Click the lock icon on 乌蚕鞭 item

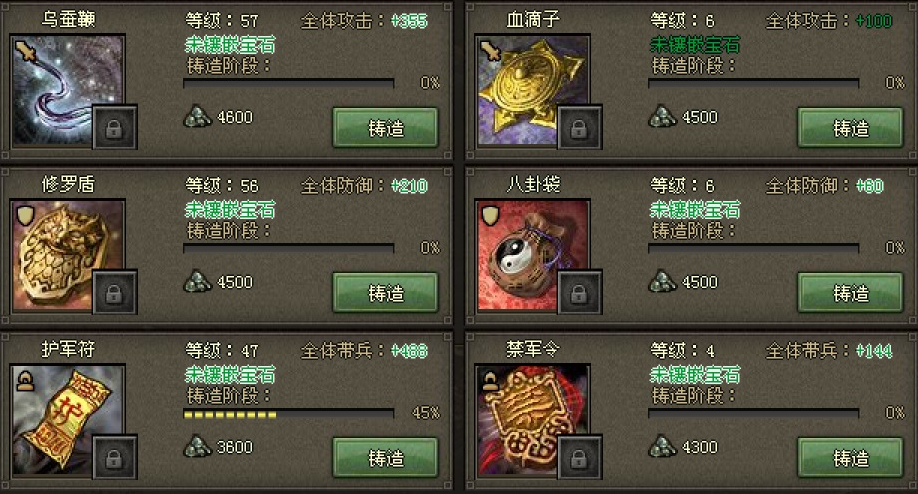pos(114,127)
